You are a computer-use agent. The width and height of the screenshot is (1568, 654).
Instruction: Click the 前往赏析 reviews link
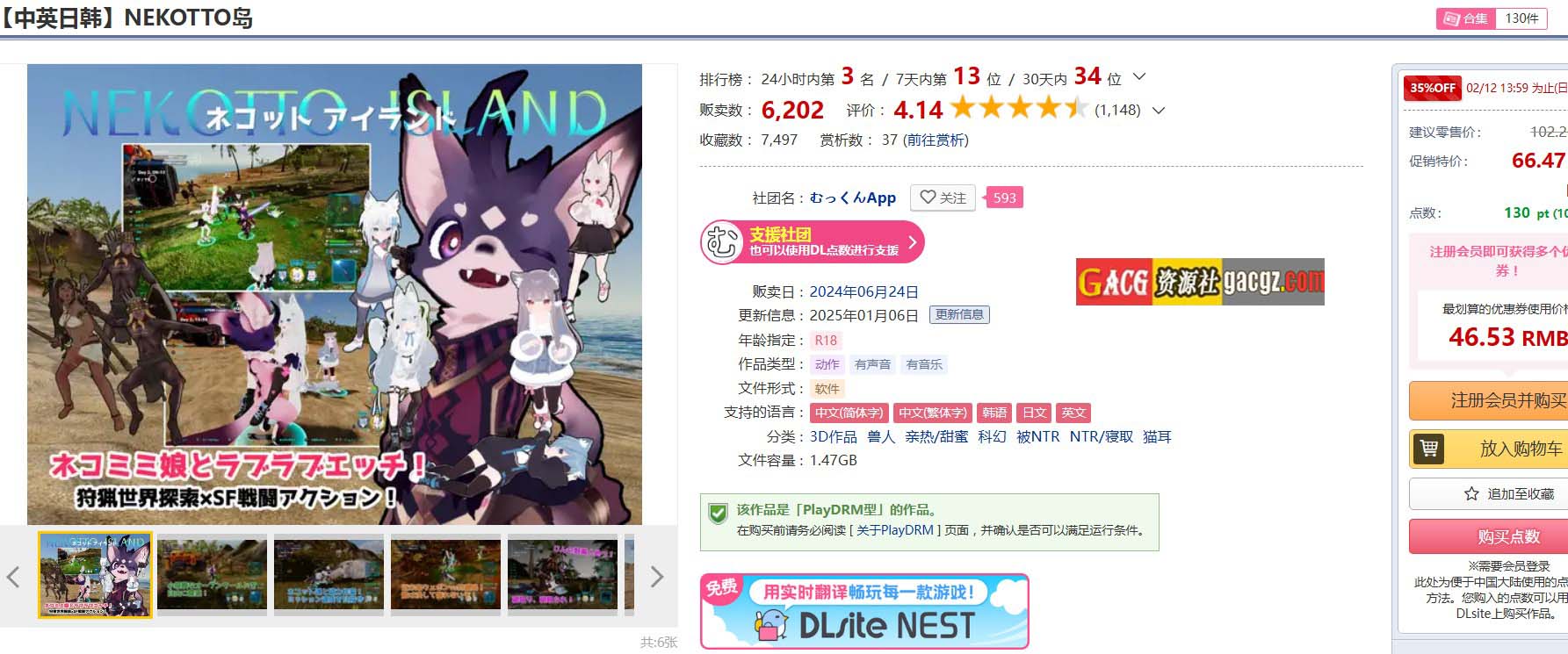(x=936, y=140)
